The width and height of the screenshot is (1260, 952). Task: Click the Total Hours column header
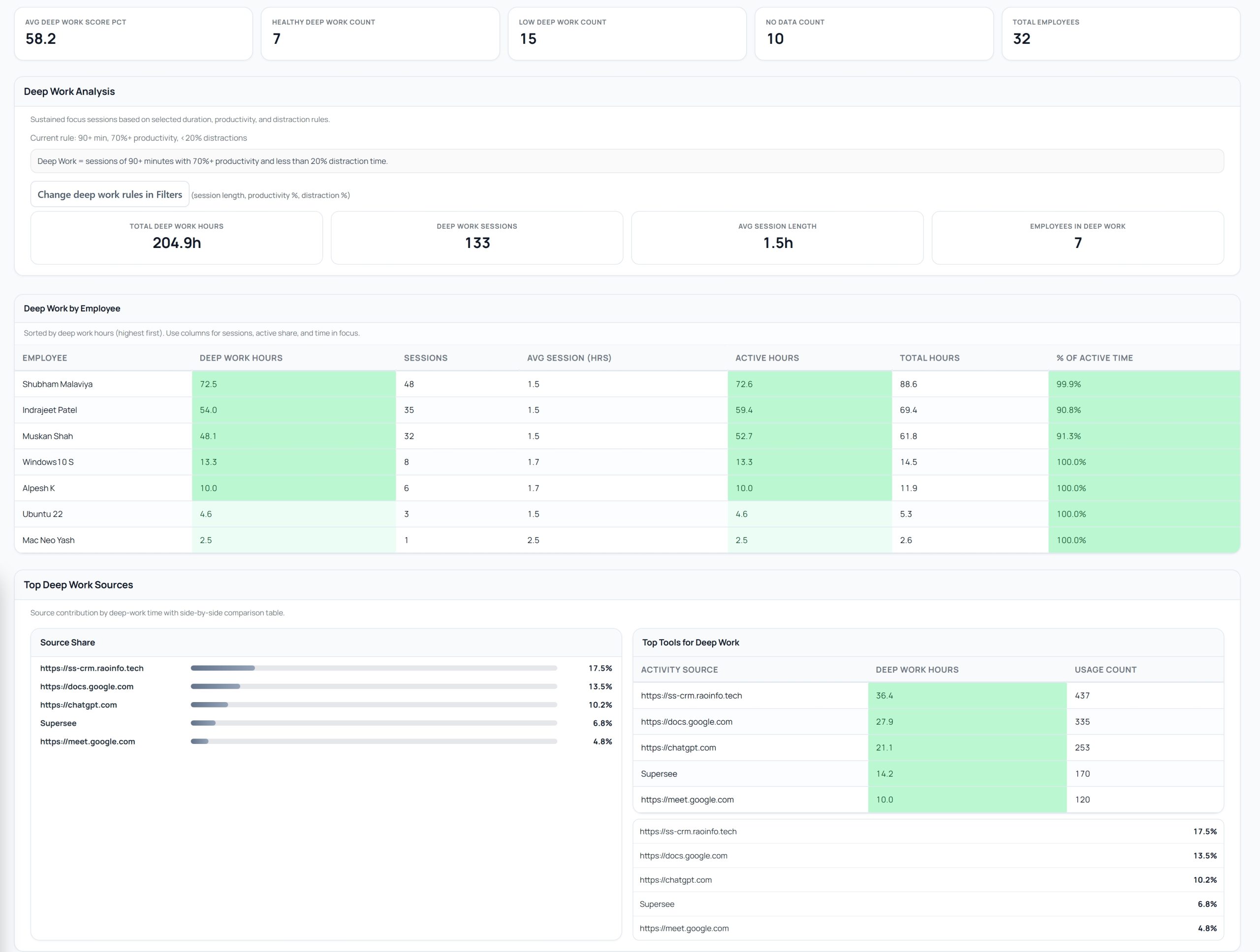coord(930,358)
